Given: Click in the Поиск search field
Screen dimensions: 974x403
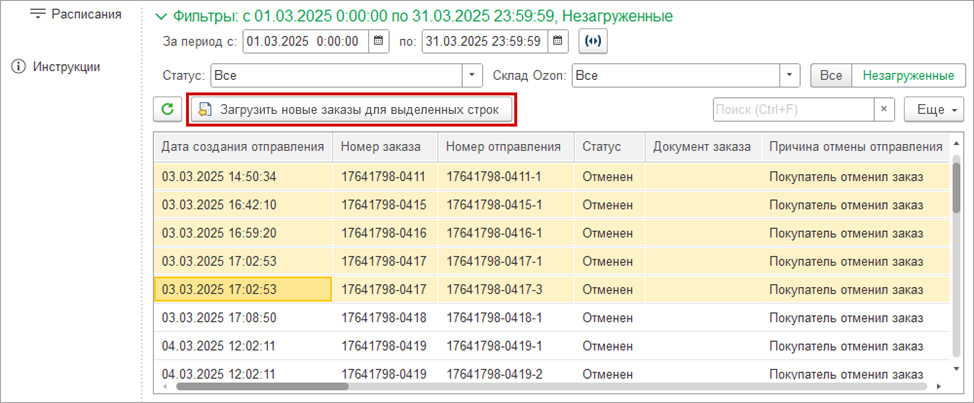Looking at the screenshot, I should pos(793,109).
